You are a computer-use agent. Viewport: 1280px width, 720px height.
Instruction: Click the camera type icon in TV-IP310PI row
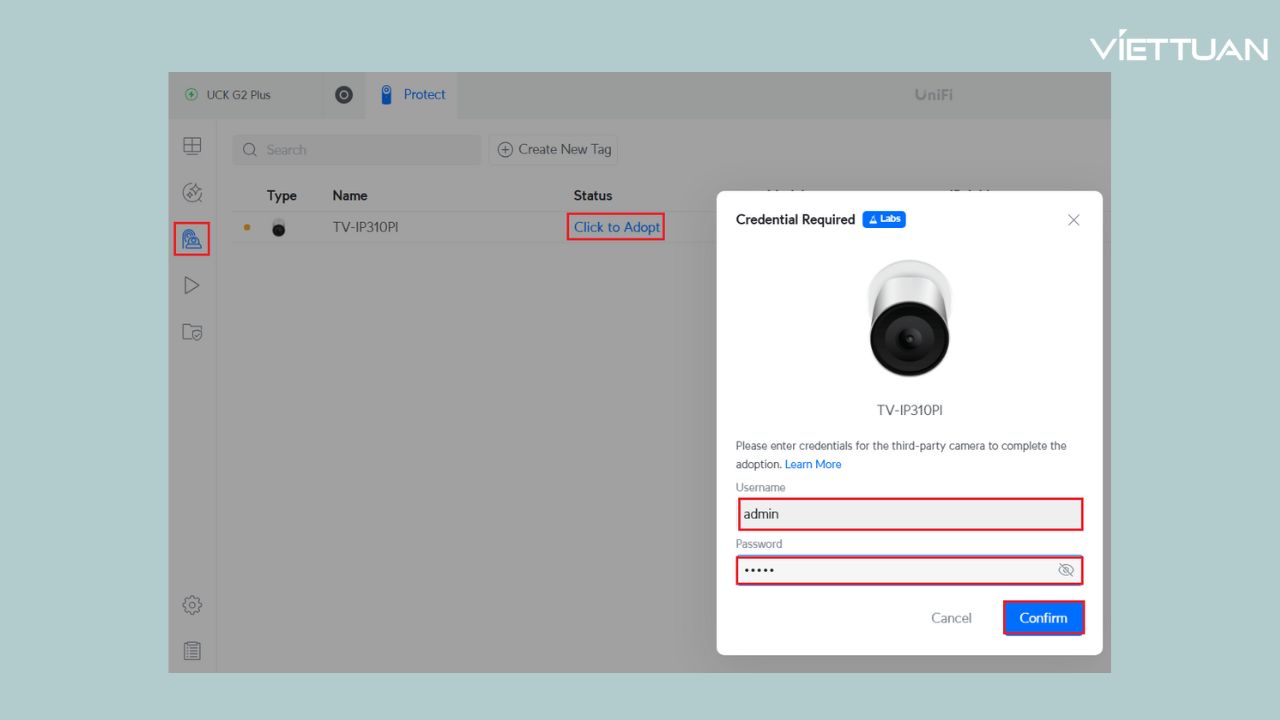tap(279, 228)
